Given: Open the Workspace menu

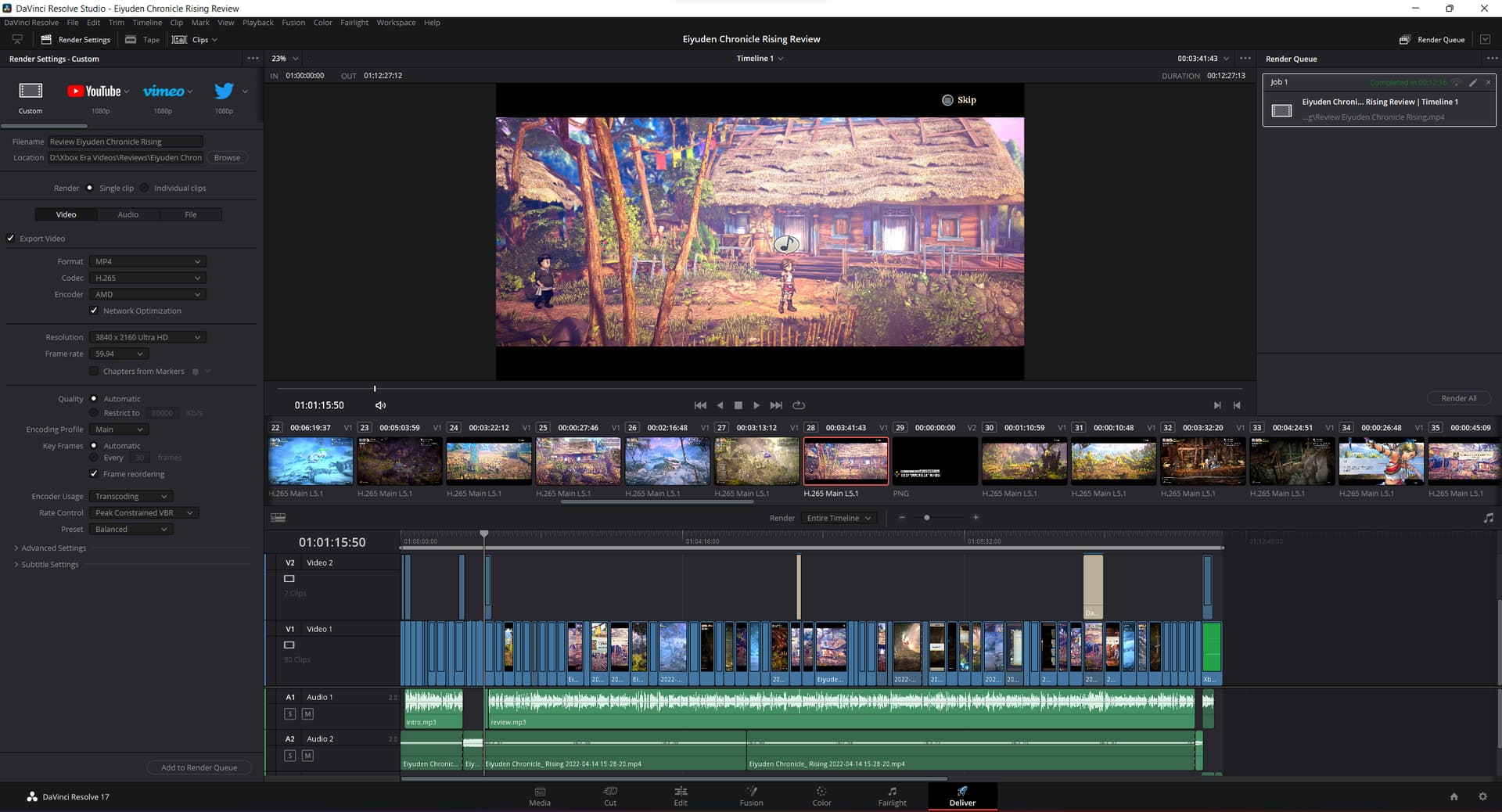Looking at the screenshot, I should click(396, 23).
